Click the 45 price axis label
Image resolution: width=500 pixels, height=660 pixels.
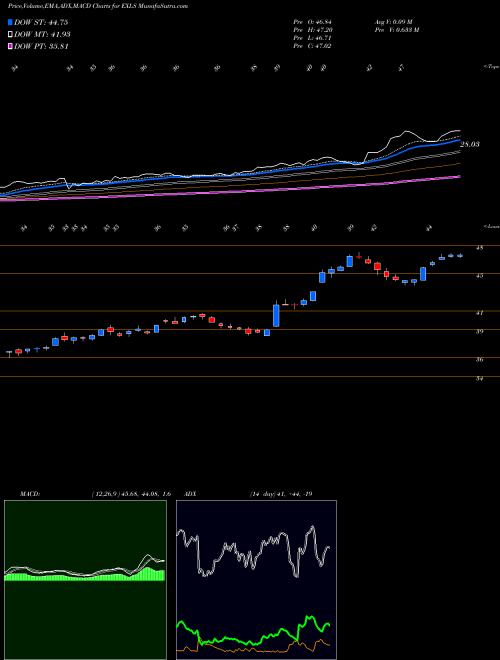479,276
